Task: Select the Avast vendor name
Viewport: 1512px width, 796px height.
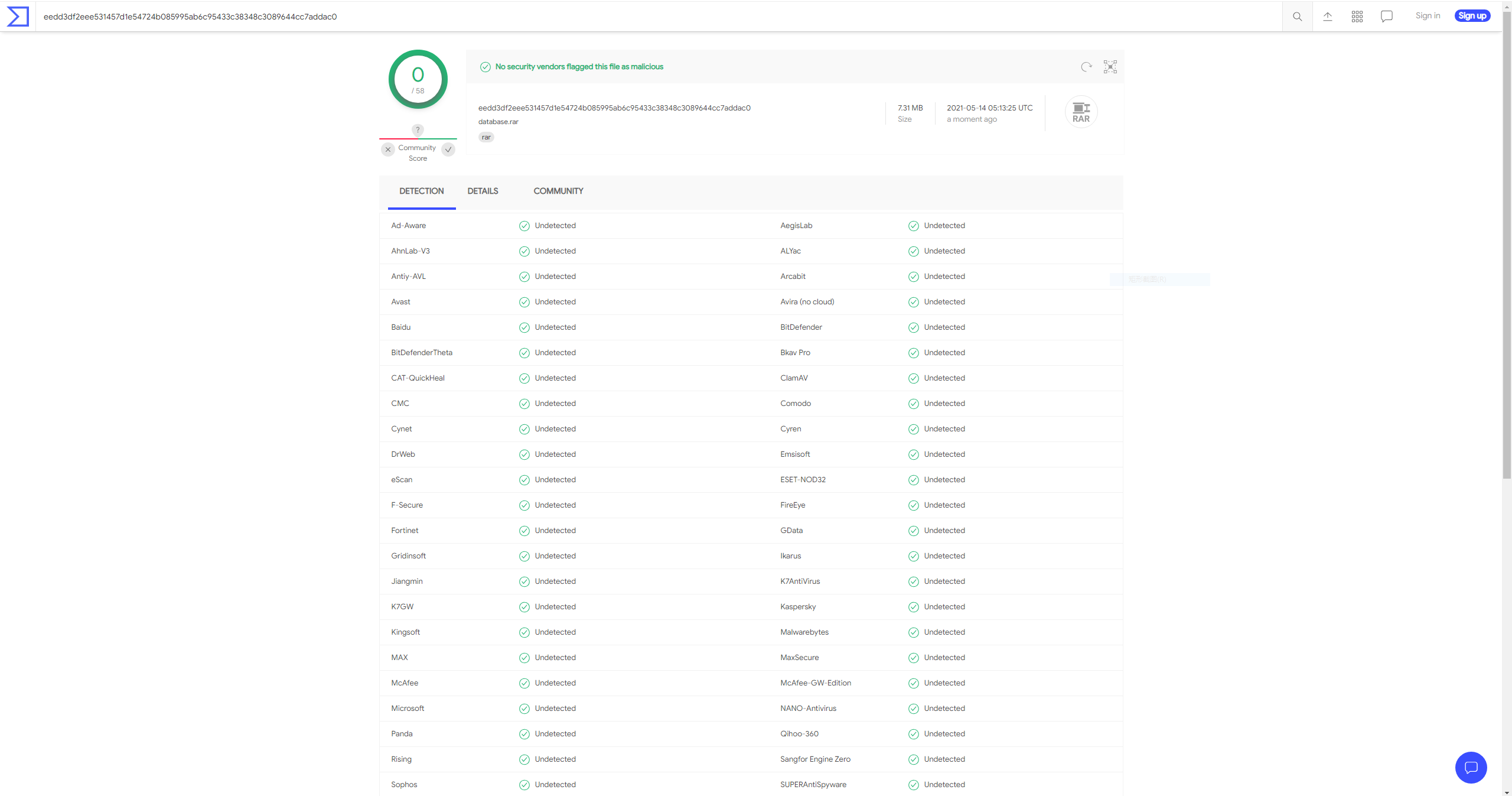Action: 400,302
